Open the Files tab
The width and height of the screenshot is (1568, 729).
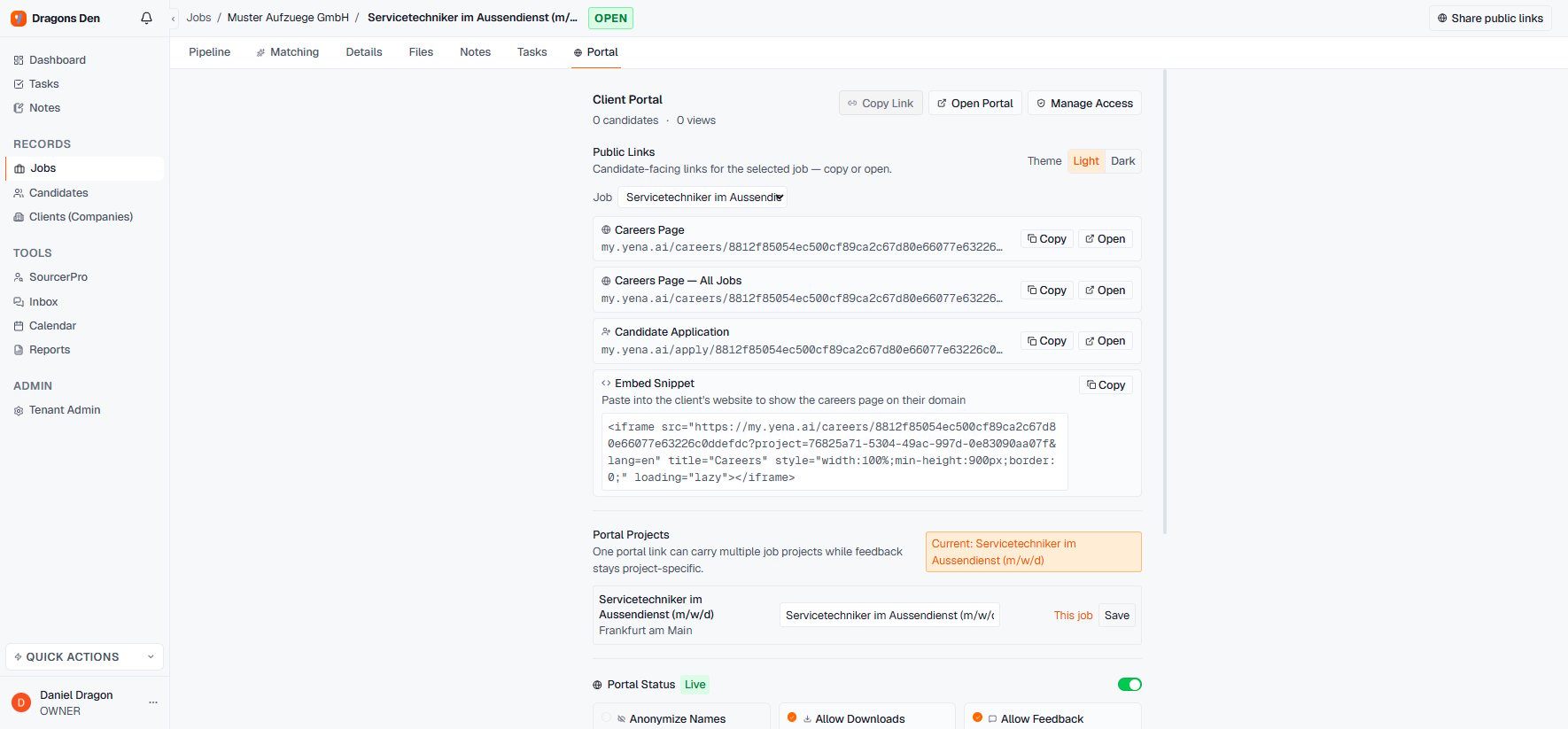(x=421, y=52)
